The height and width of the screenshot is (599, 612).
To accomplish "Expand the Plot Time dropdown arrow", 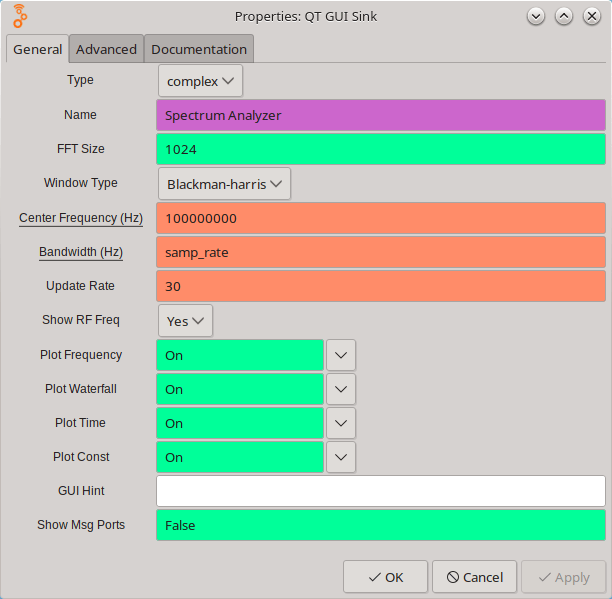I will (x=341, y=423).
